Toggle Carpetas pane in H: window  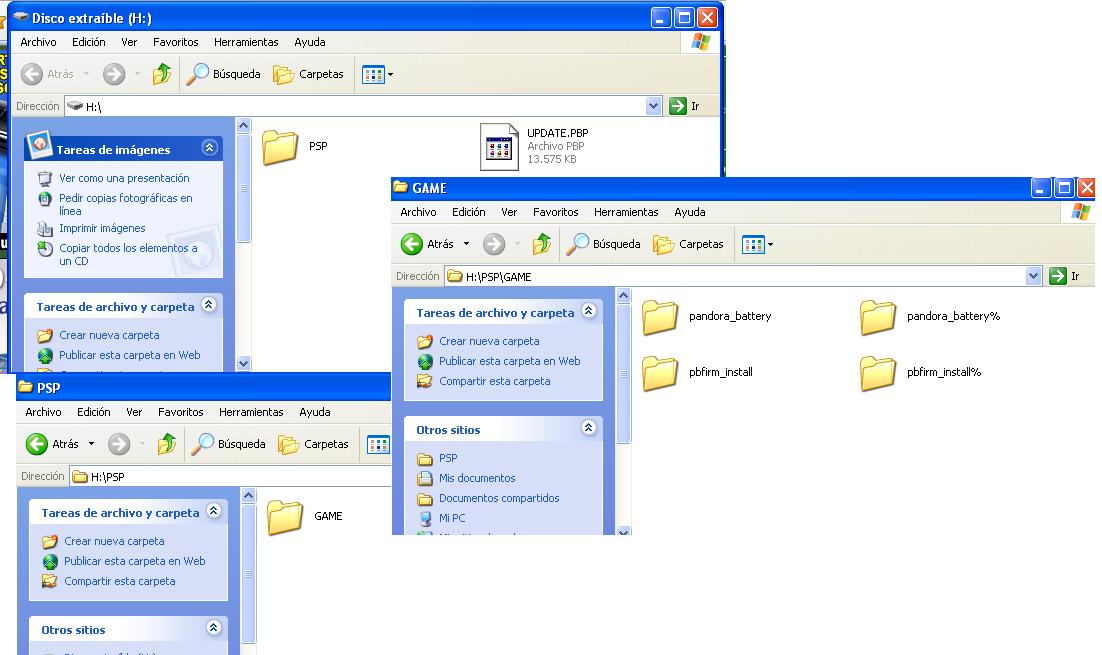308,74
